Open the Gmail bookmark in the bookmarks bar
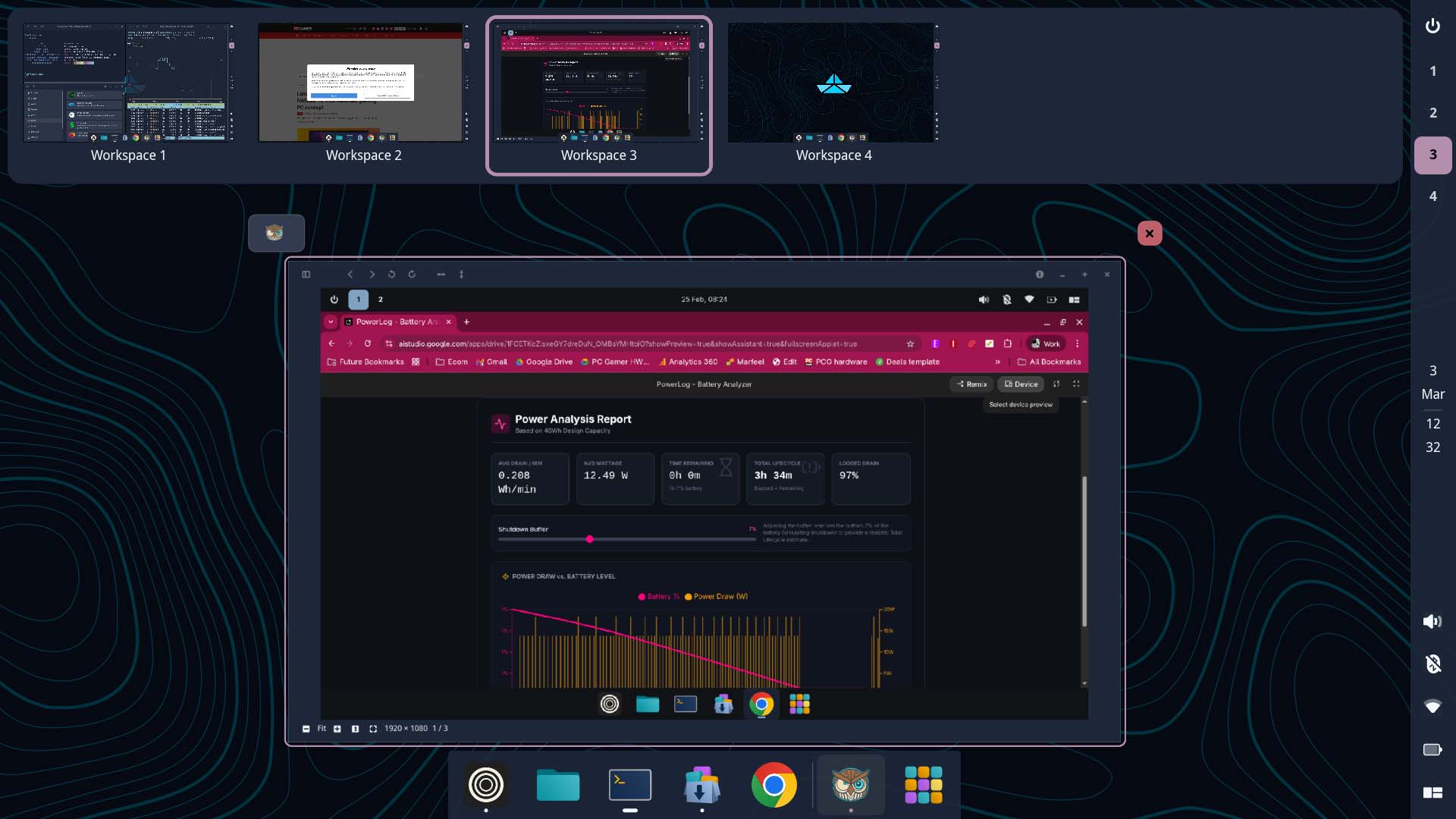Screen dimensions: 1456x819 491,362
